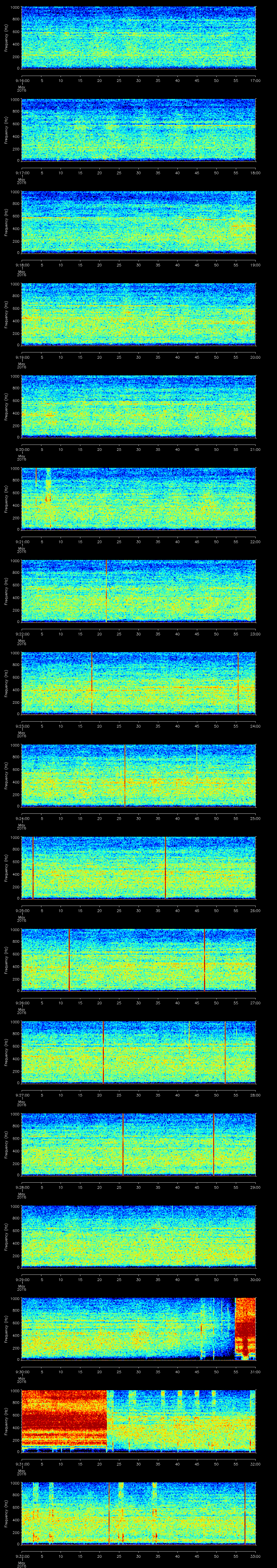Select the spectrogram panel starting at 9:25:00

click(139, 868)
